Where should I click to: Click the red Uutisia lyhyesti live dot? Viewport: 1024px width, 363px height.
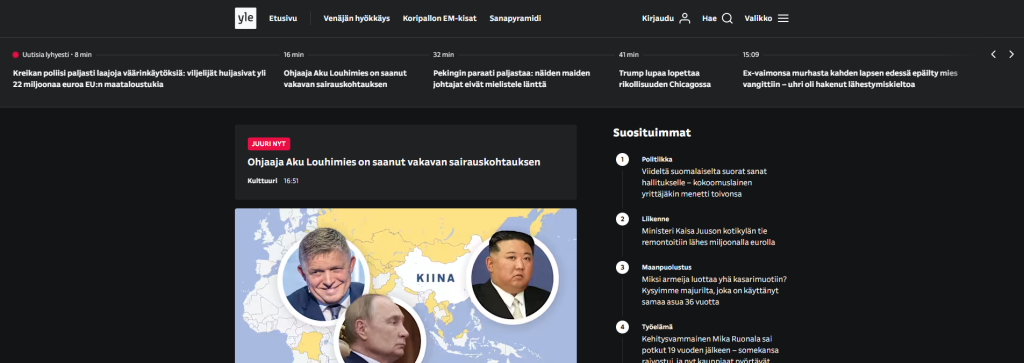[16, 55]
